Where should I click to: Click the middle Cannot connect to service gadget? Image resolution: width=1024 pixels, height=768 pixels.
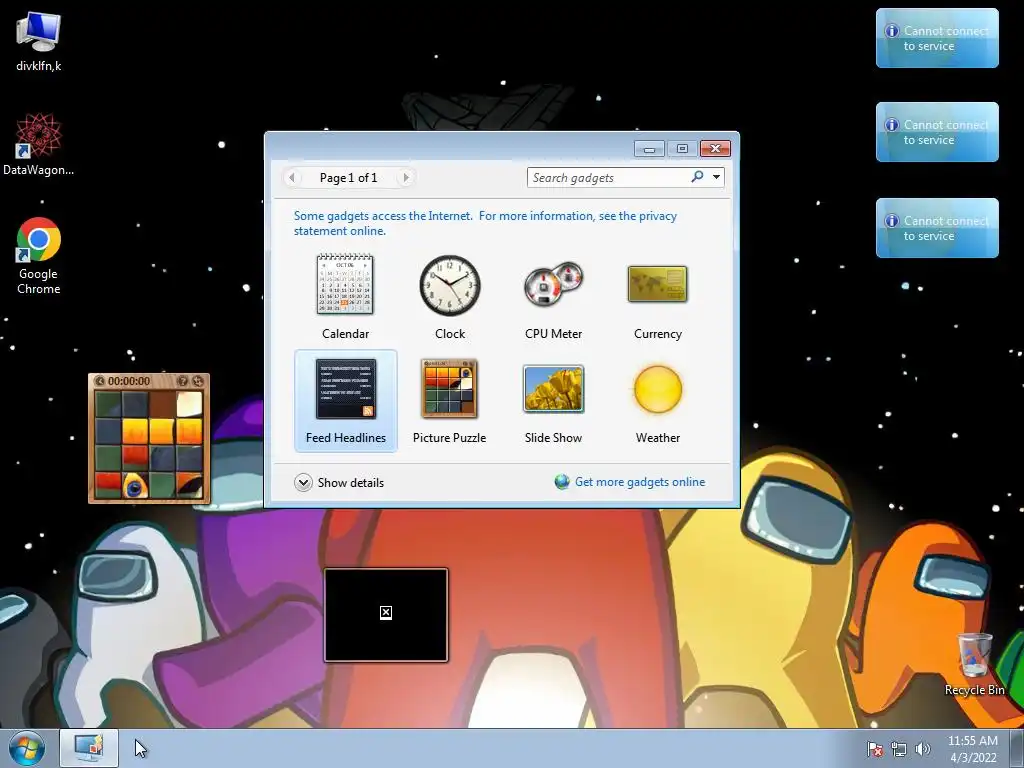click(937, 132)
